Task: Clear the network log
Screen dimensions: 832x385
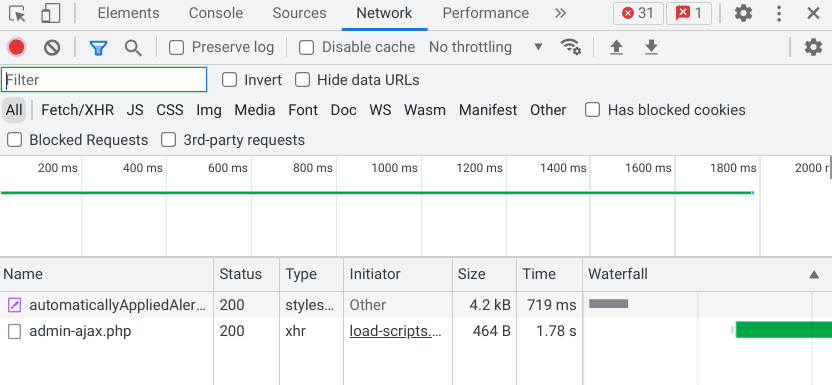Action: (52, 48)
